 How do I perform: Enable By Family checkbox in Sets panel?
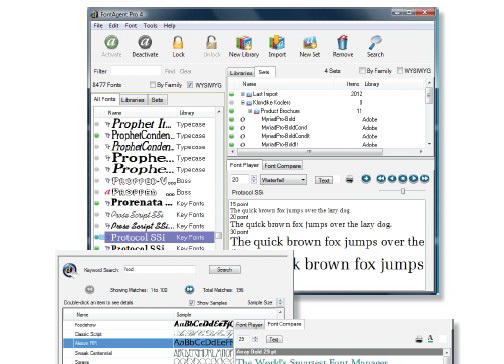pos(362,71)
